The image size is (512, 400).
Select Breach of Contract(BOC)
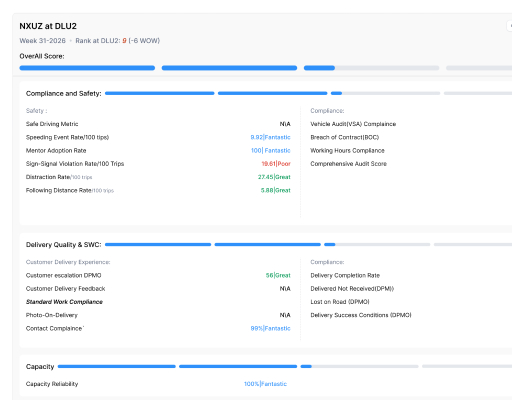pyautogui.click(x=345, y=137)
